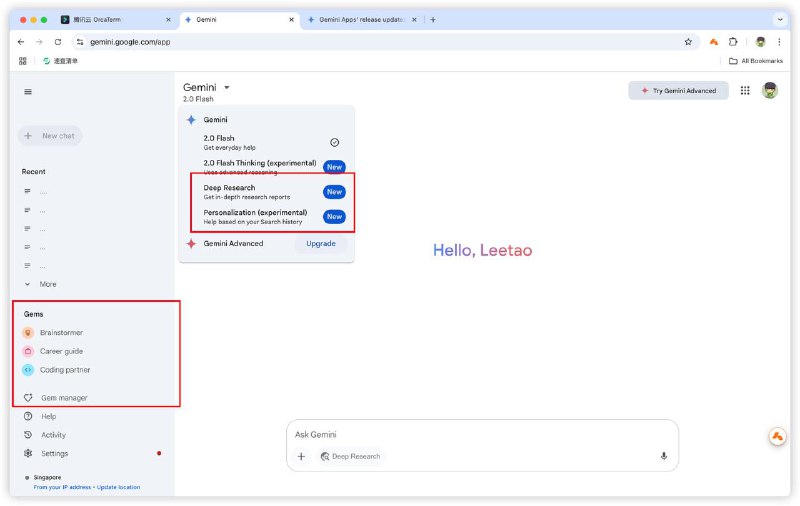800x506 pixels.
Task: Focus the Ask Gemini input field
Action: (482, 435)
